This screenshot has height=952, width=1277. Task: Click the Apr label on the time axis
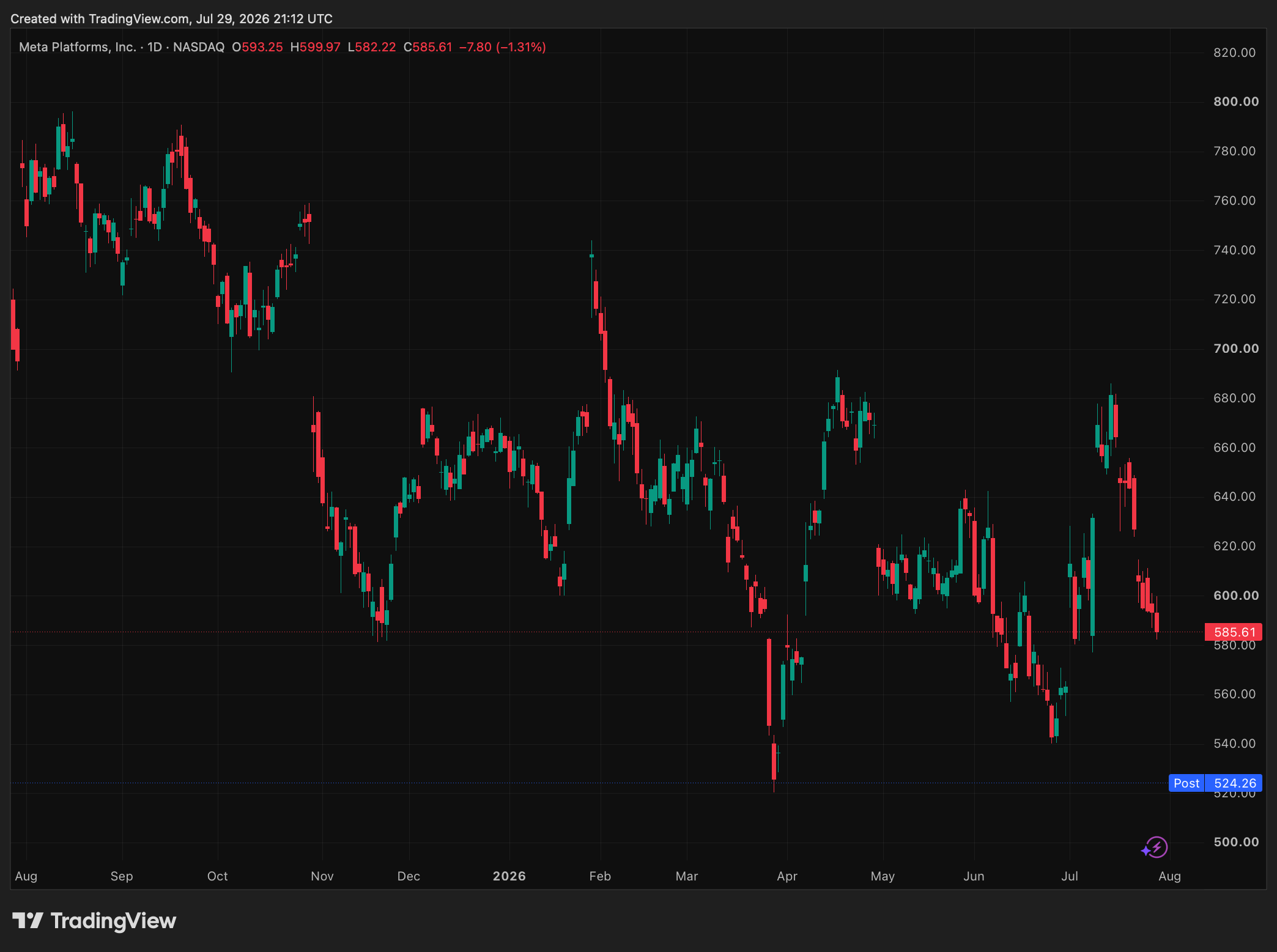[x=787, y=876]
